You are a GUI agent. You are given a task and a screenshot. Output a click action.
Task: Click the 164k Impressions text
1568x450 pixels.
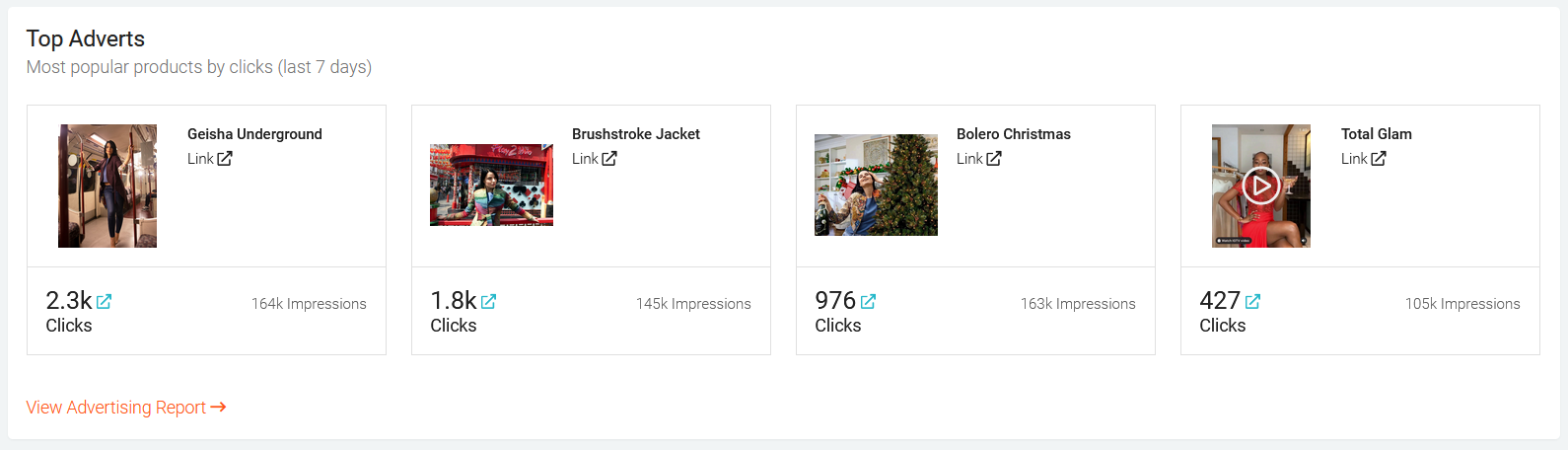coord(309,304)
